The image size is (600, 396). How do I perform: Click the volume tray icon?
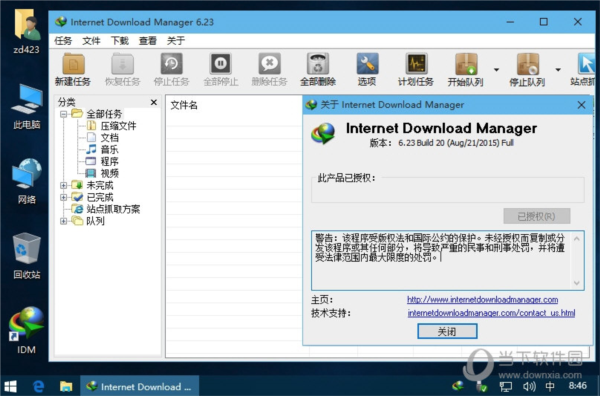click(x=529, y=386)
